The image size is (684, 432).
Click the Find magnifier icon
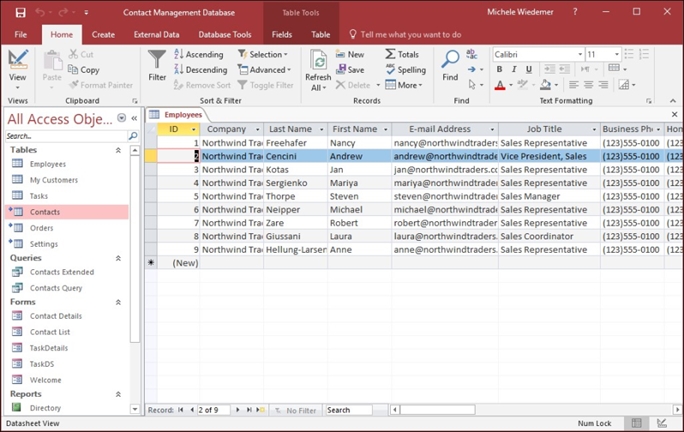[x=450, y=60]
